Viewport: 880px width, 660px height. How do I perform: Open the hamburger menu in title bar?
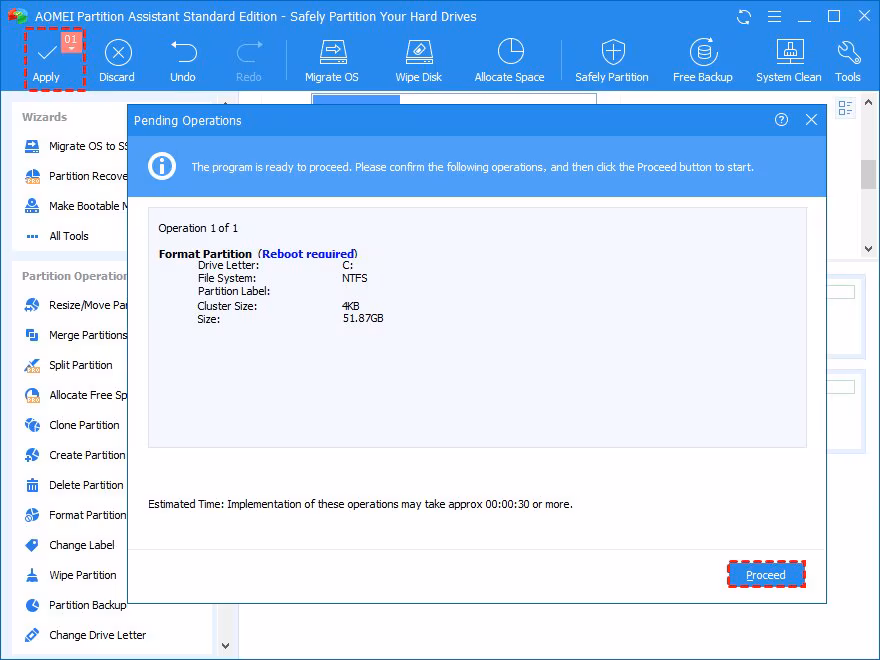point(774,17)
